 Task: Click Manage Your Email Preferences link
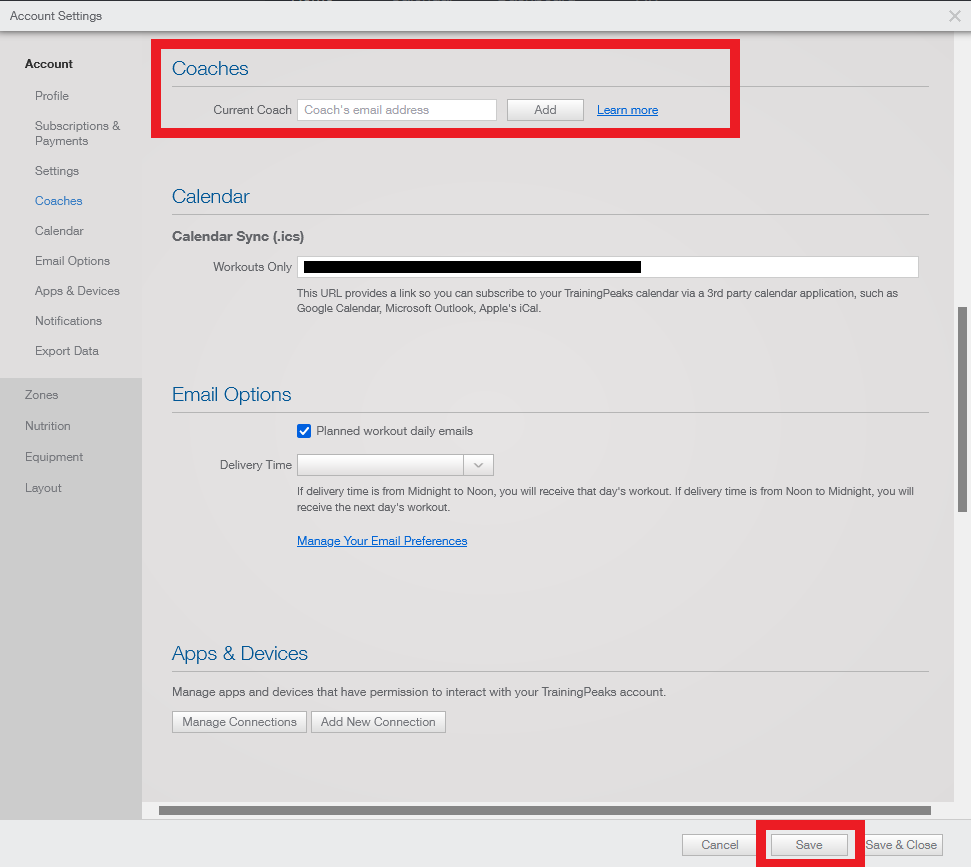[x=382, y=541]
